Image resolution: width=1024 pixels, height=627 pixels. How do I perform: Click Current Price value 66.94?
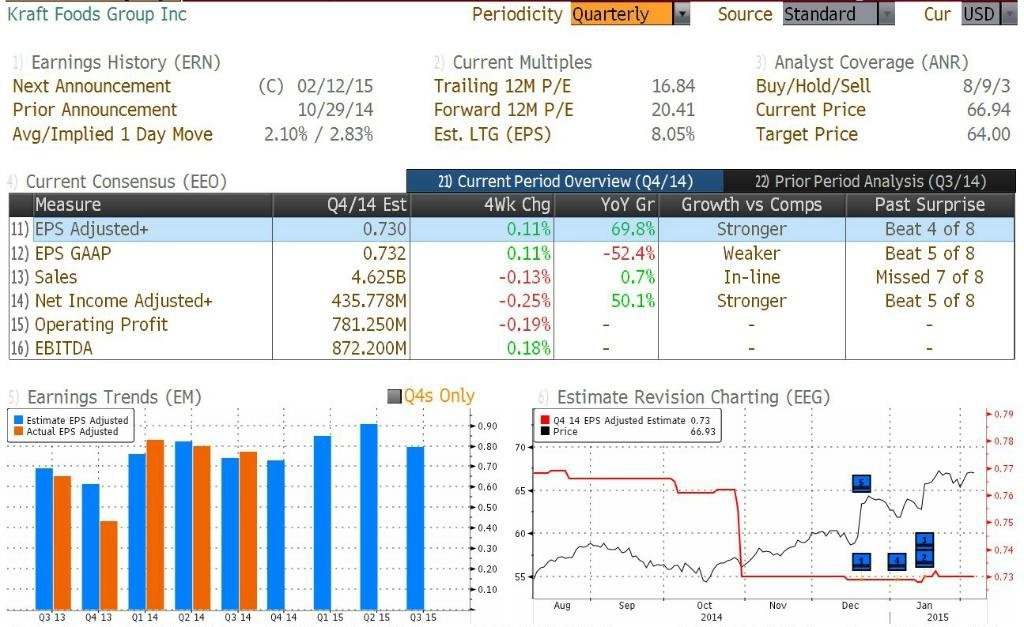(989, 110)
